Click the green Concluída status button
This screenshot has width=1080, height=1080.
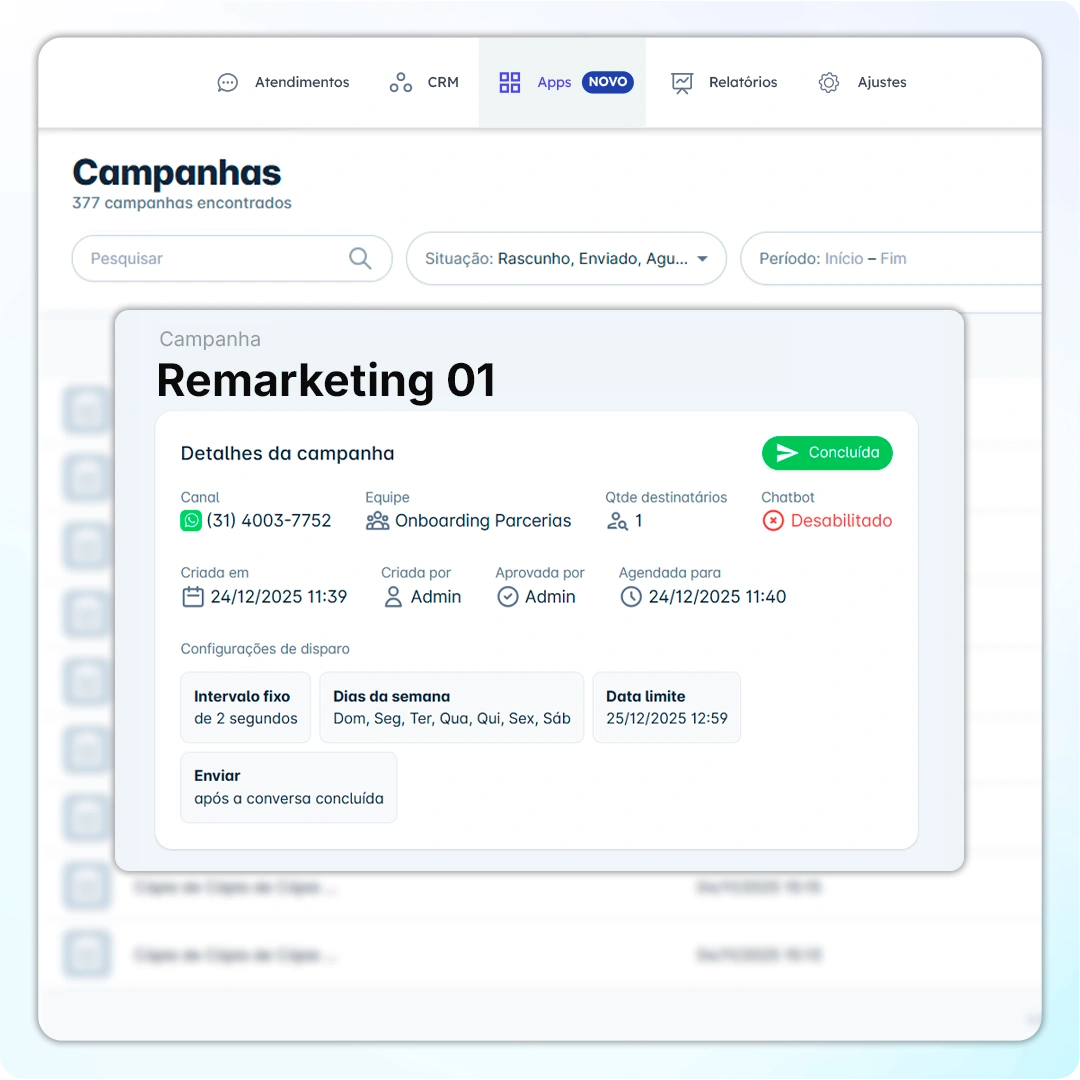[827, 453]
